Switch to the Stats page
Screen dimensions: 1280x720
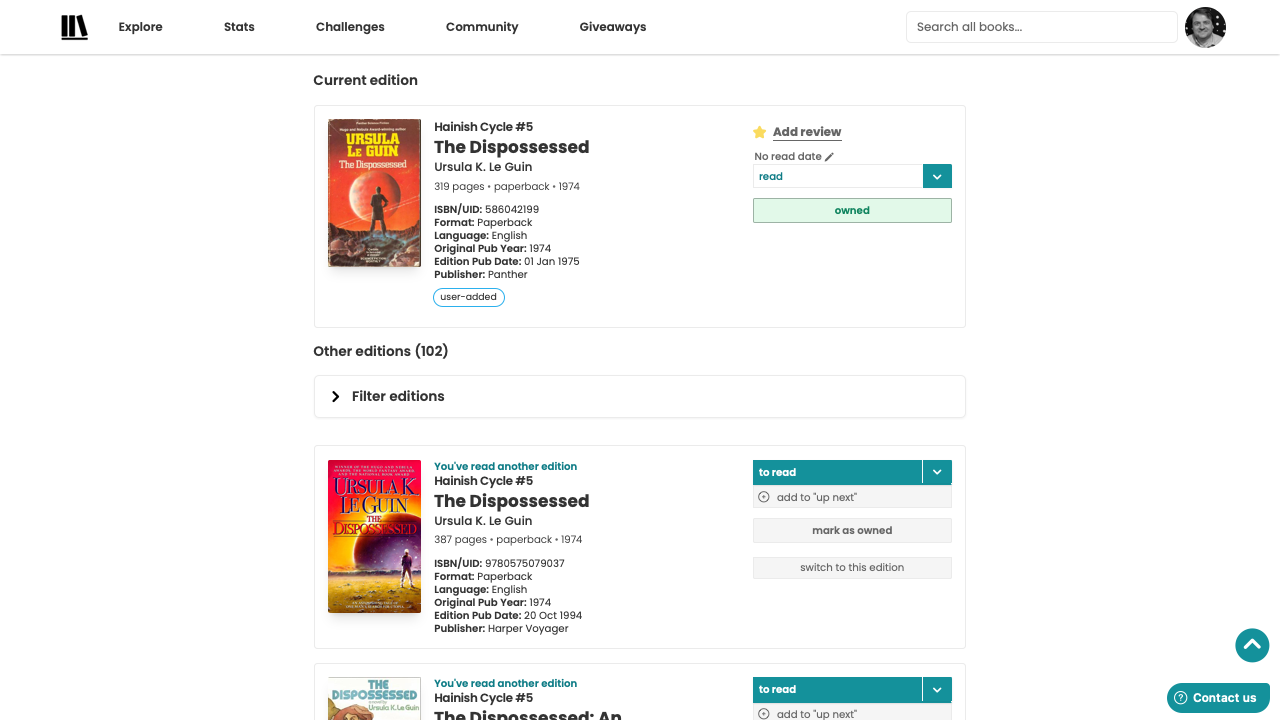(239, 27)
